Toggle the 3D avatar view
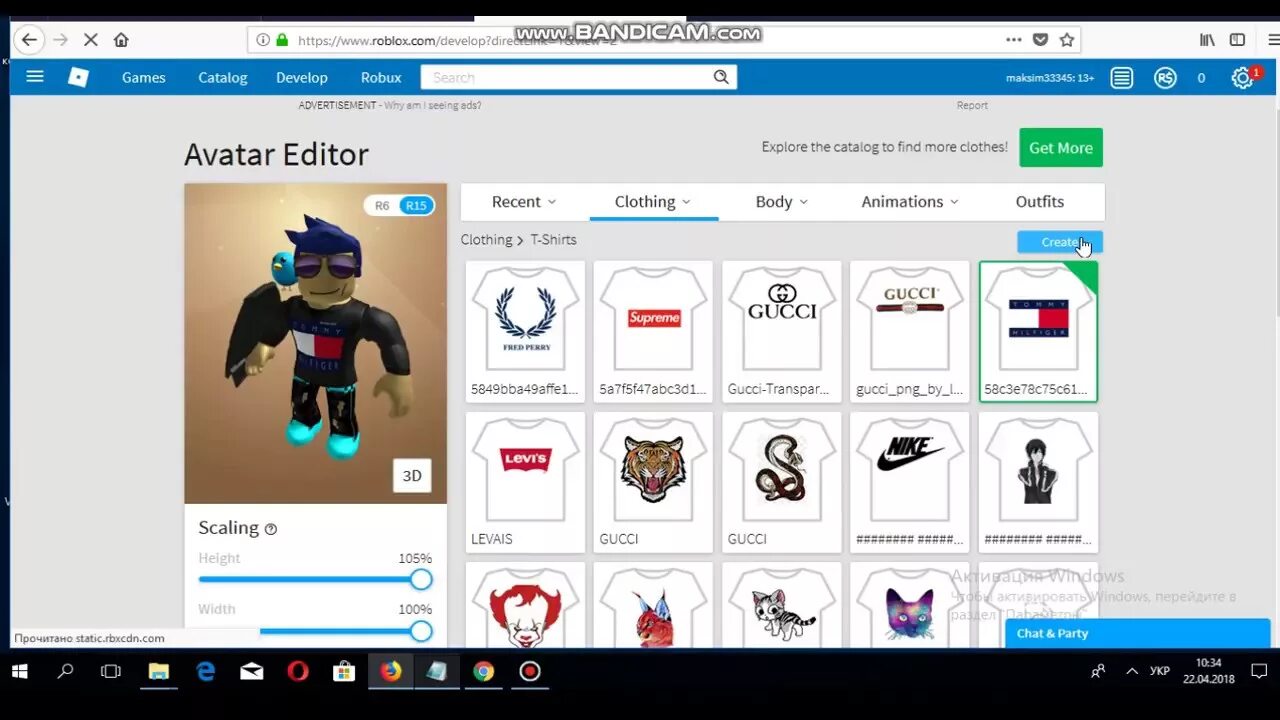Viewport: 1280px width, 720px height. [x=412, y=476]
